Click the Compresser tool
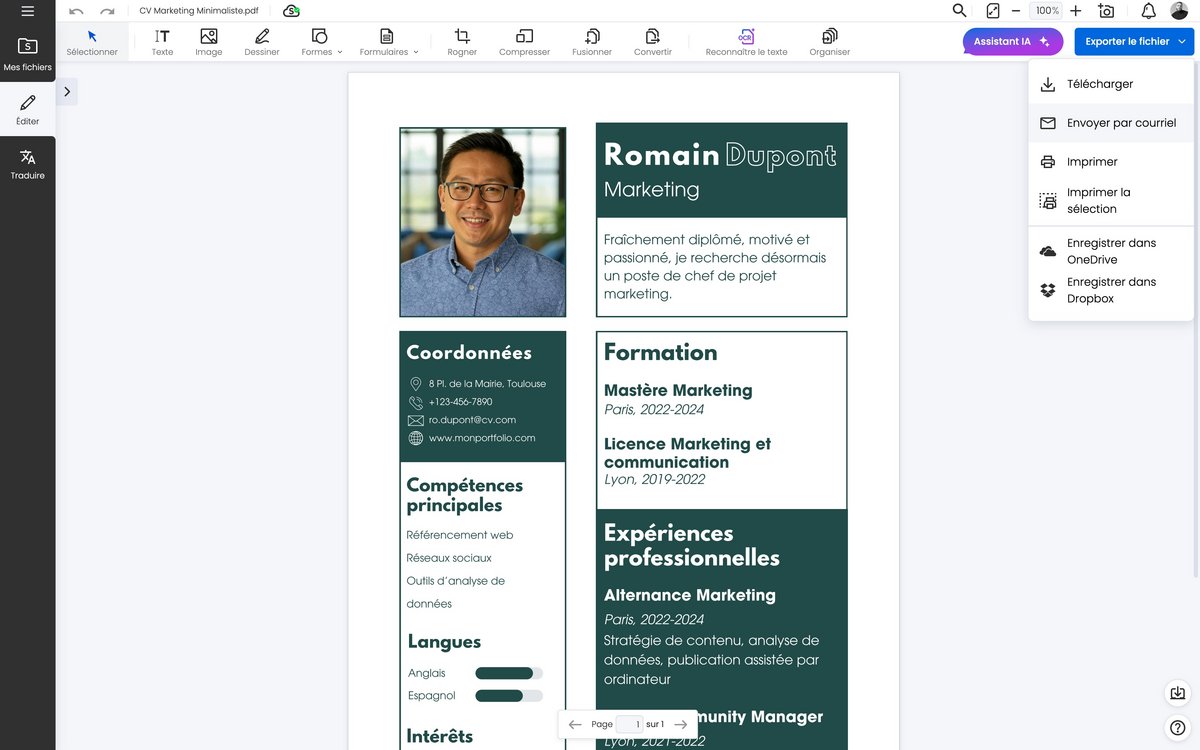 (x=525, y=42)
